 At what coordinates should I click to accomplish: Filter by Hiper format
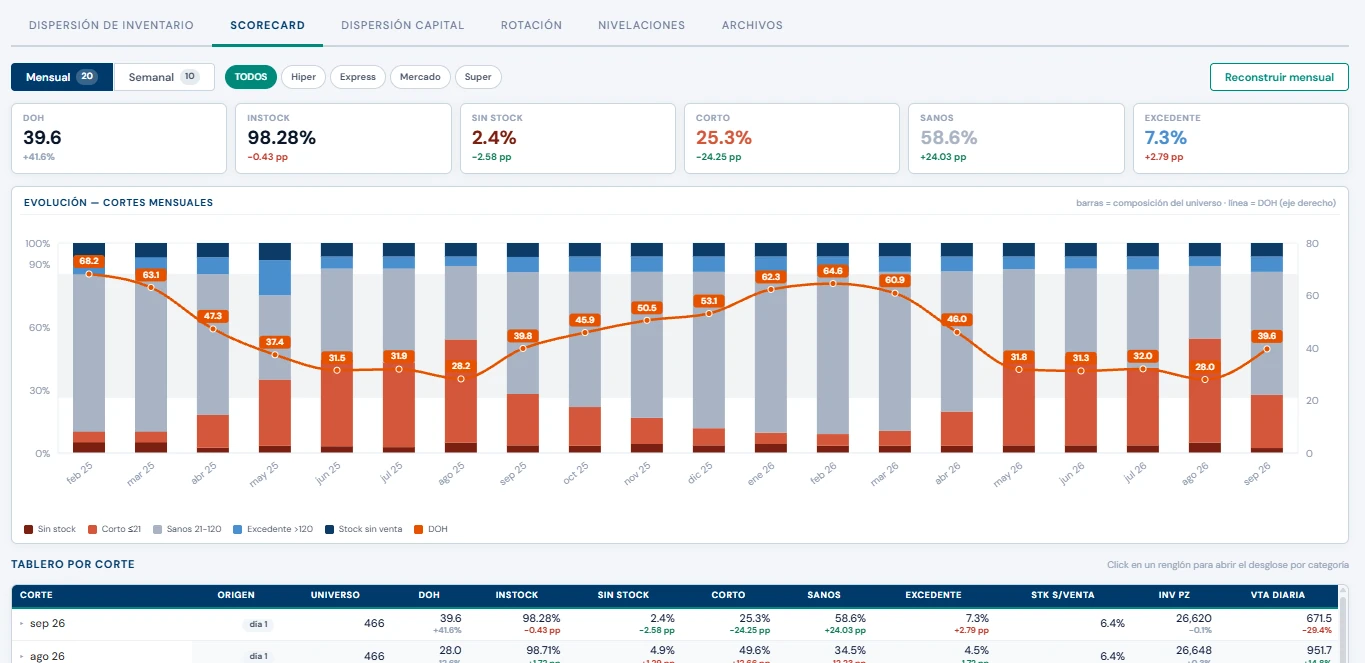[x=303, y=77]
